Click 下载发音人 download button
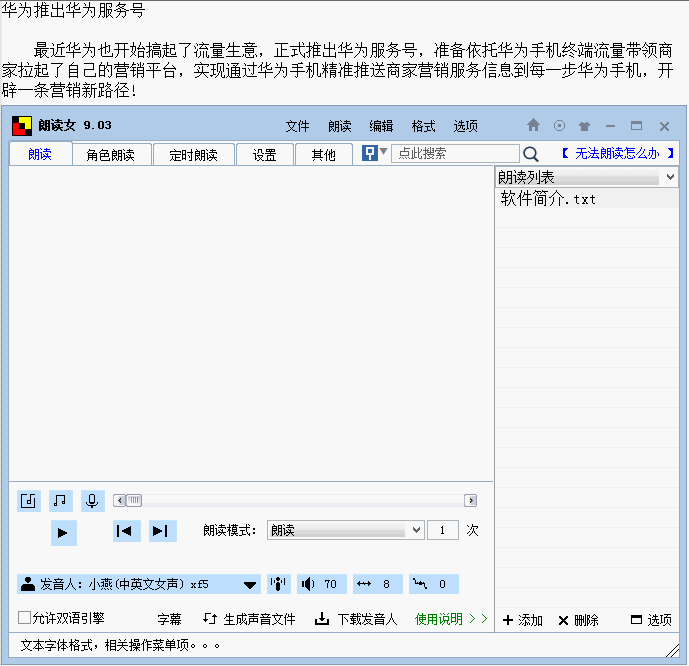The width and height of the screenshot is (689, 666). pos(356,619)
